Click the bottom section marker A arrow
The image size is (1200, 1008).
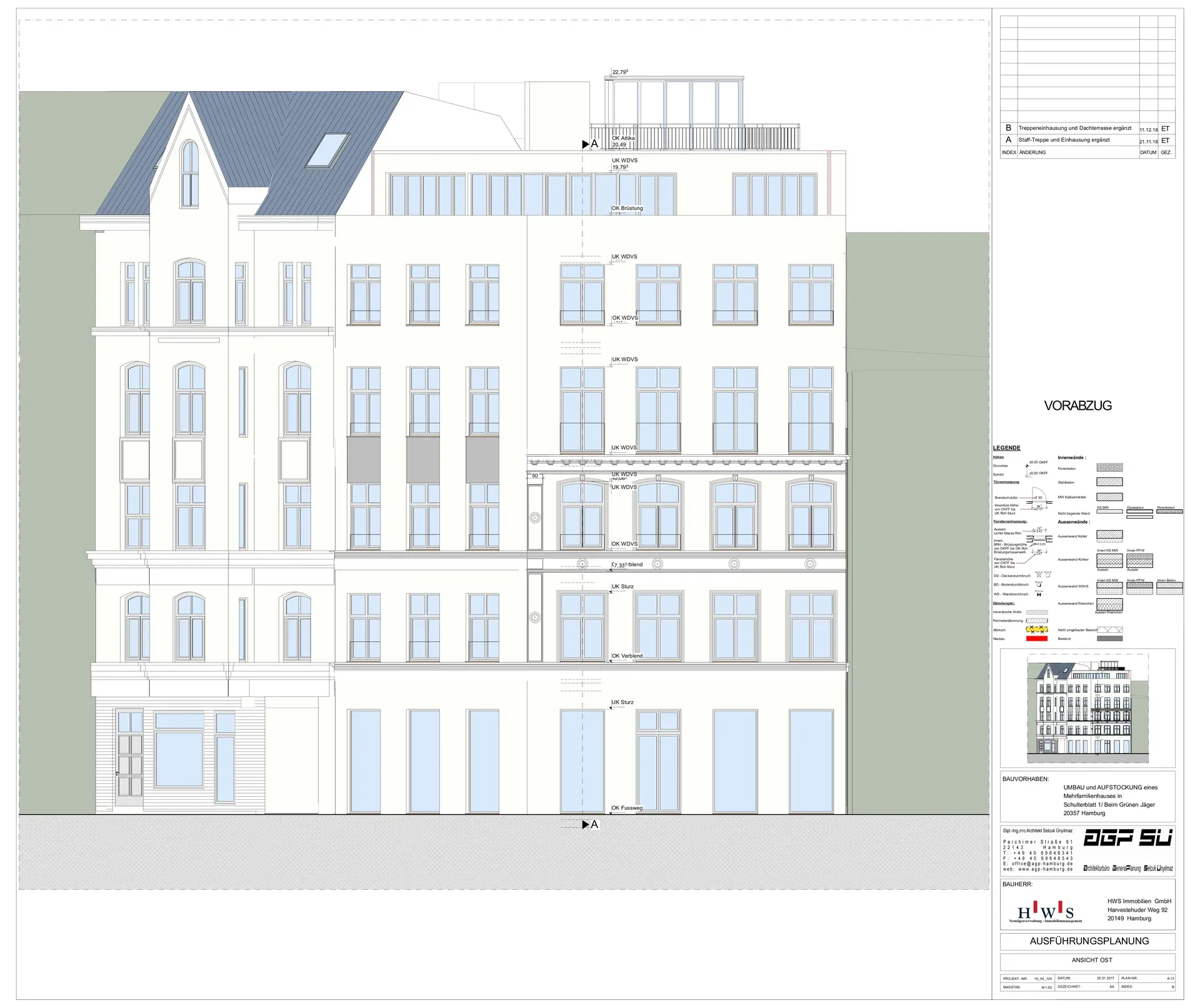(x=586, y=825)
